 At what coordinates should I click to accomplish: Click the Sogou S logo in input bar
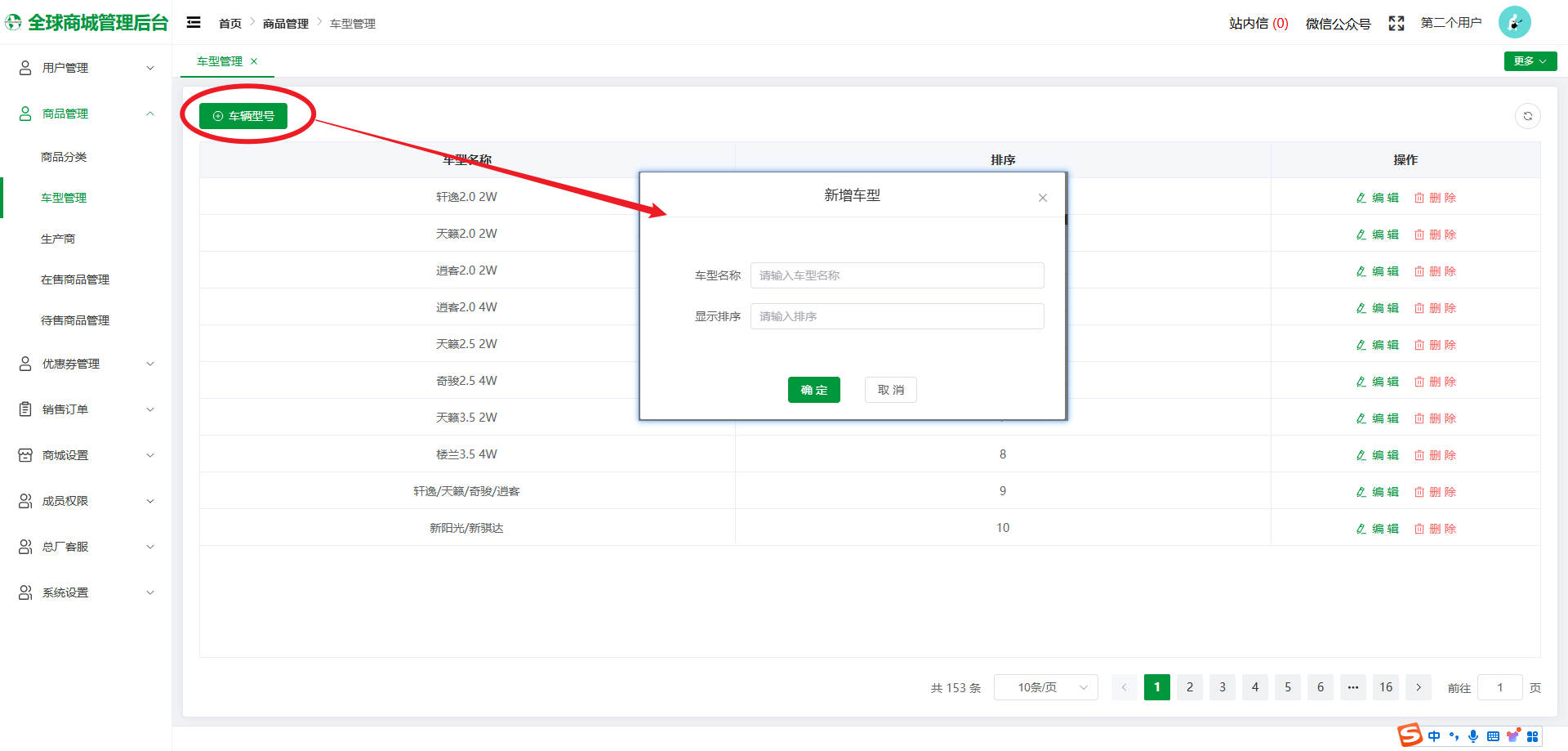pos(1410,735)
